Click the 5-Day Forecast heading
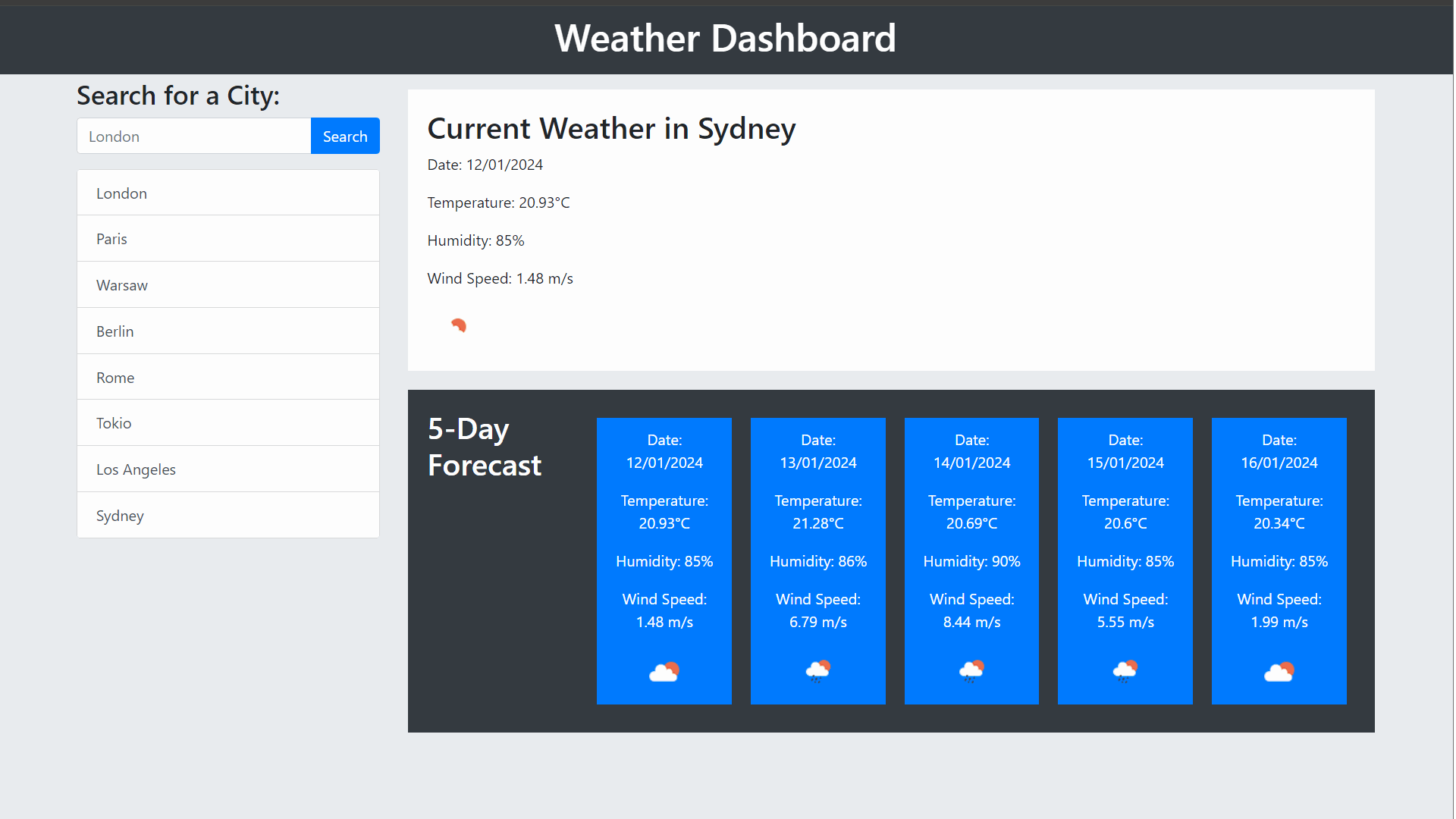Viewport: 1456px width, 819px height. click(x=484, y=447)
